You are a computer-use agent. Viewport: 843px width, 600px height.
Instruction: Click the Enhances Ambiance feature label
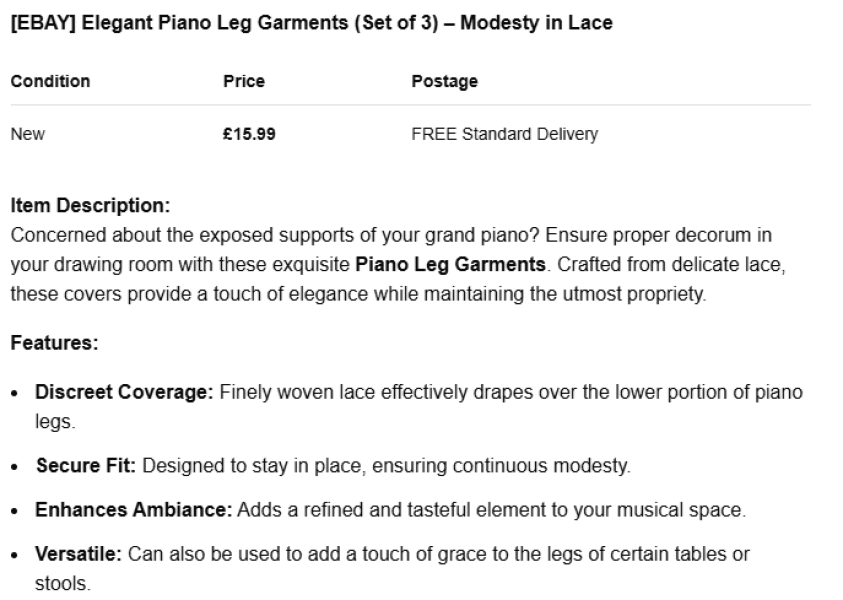pos(133,510)
